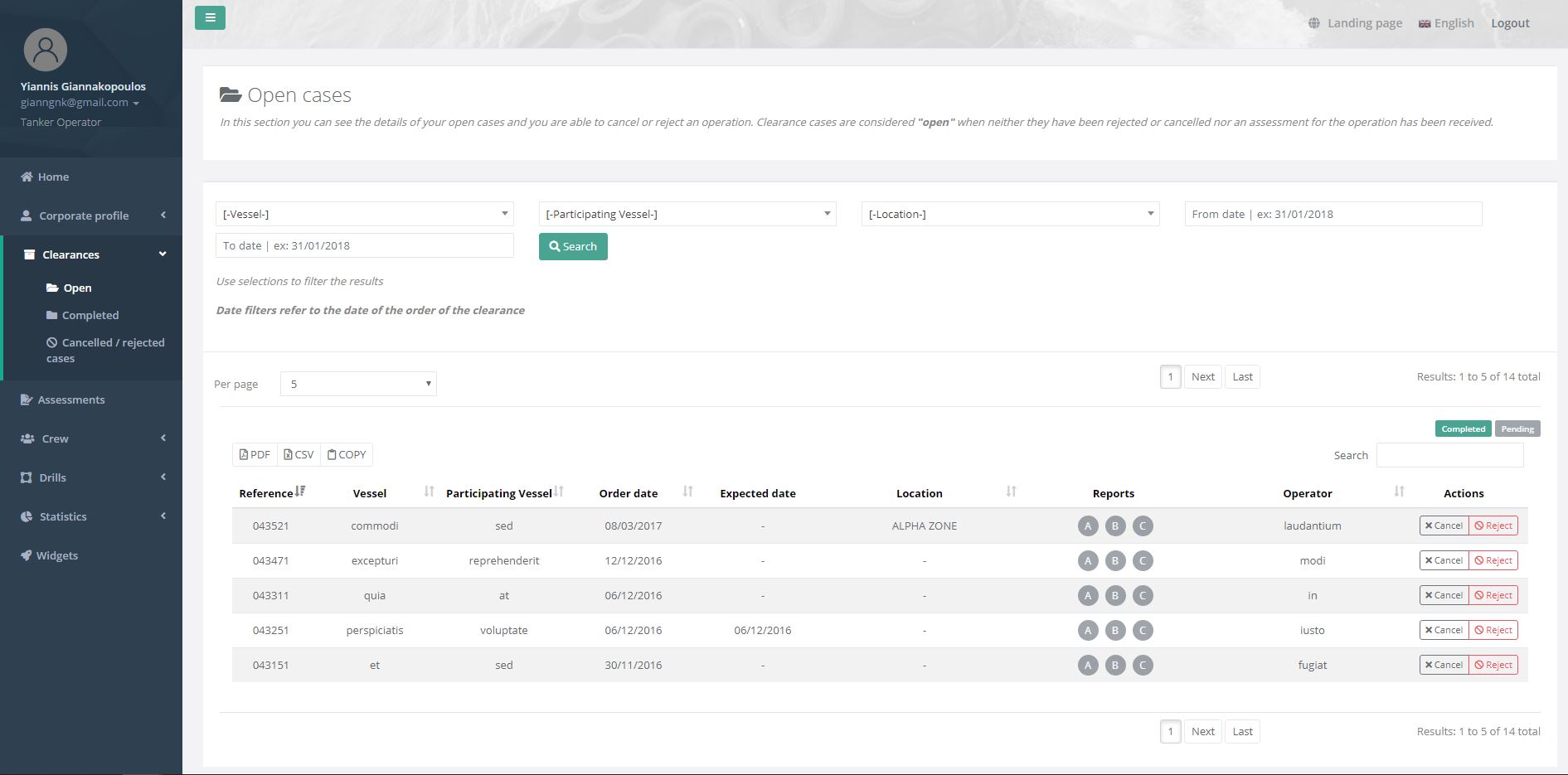The height and width of the screenshot is (775, 1568).
Task: Expand the Statistics sidebar menu
Action: tap(63, 516)
